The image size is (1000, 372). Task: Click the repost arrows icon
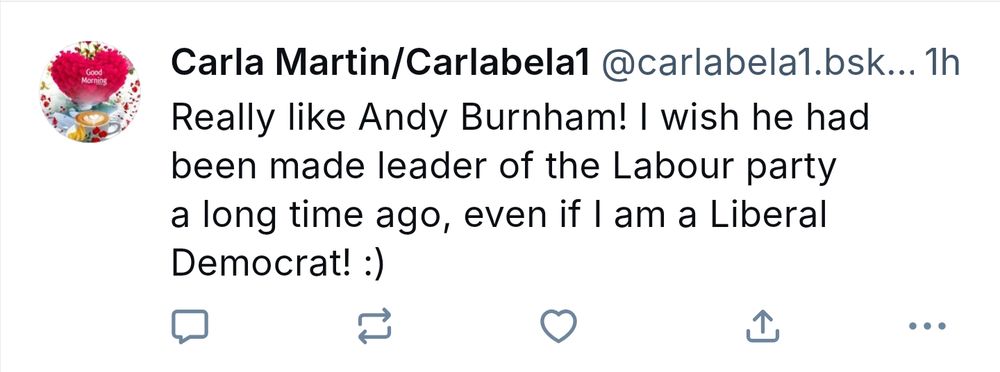[374, 327]
